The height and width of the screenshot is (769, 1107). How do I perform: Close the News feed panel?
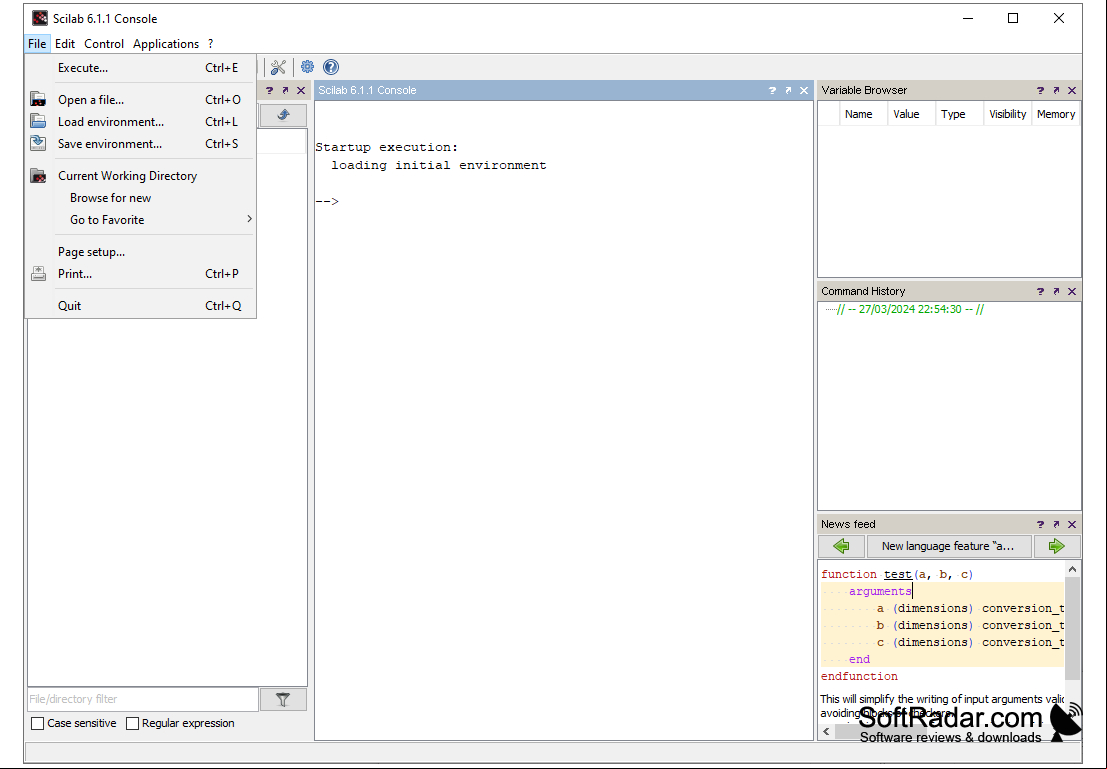coord(1072,524)
